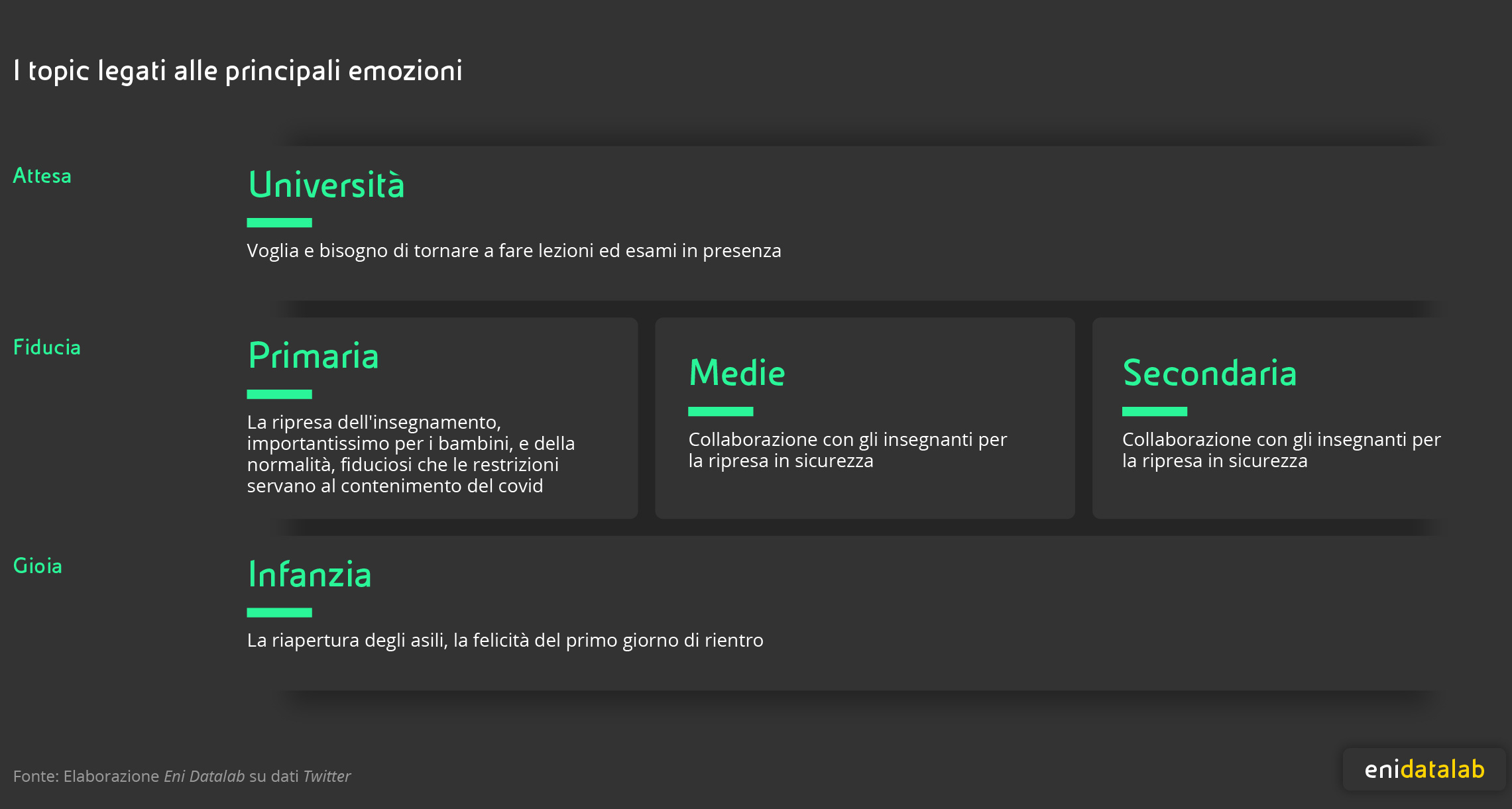
Task: Click the green bar under Primaria
Action: (280, 394)
